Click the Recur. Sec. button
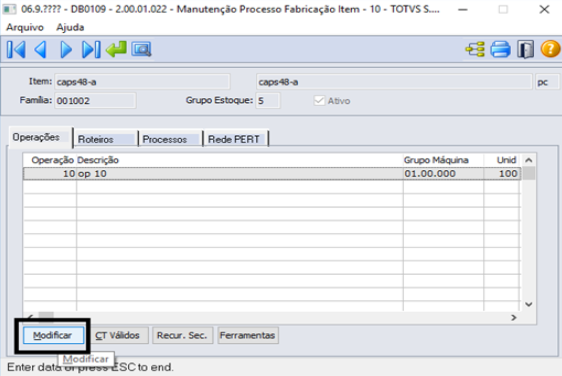 coord(182,335)
